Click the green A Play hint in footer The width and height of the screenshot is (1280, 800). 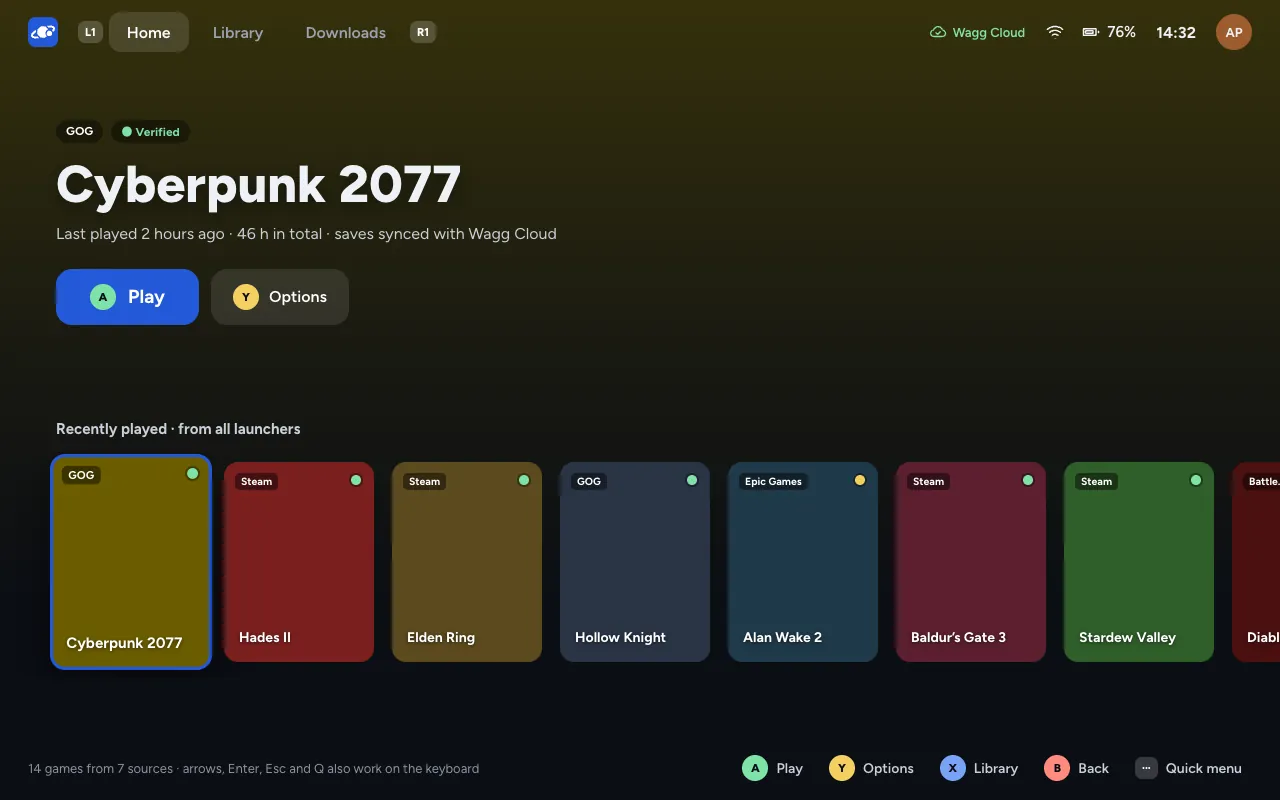pos(773,768)
